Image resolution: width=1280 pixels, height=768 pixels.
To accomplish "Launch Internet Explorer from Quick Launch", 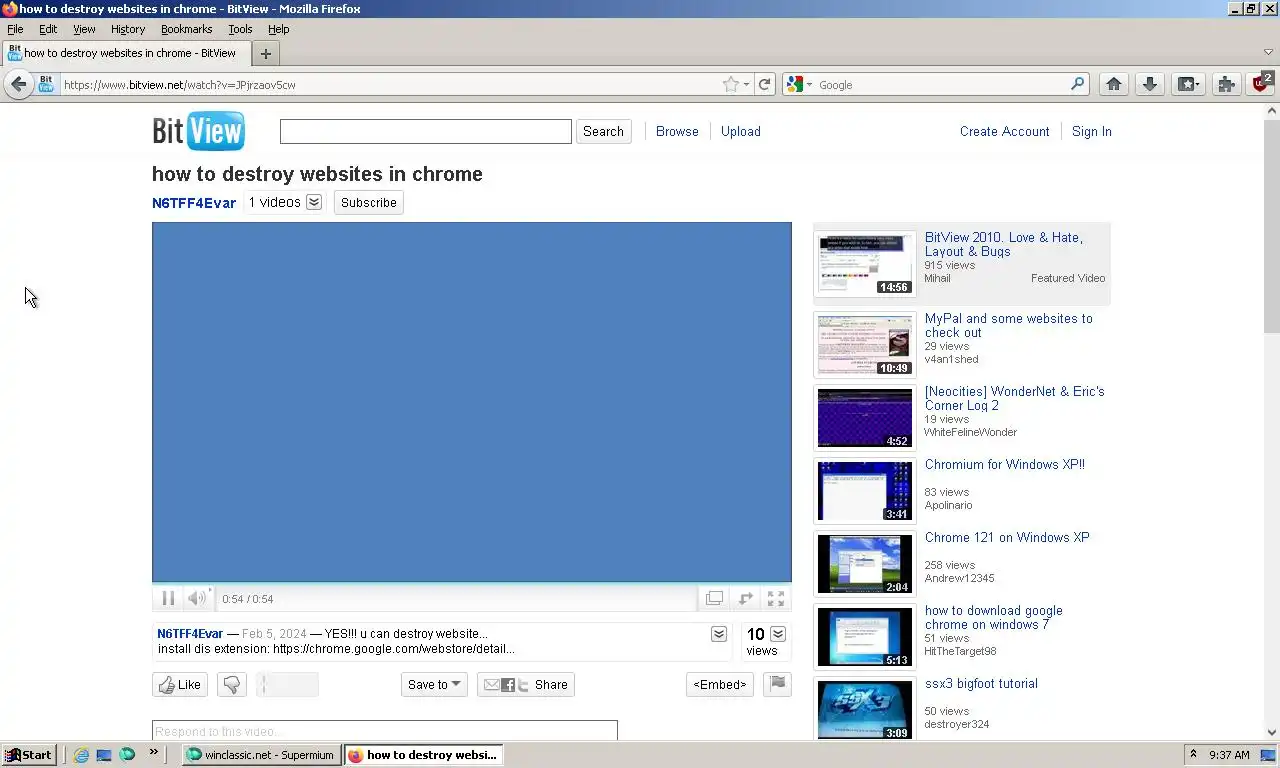I will [81, 755].
